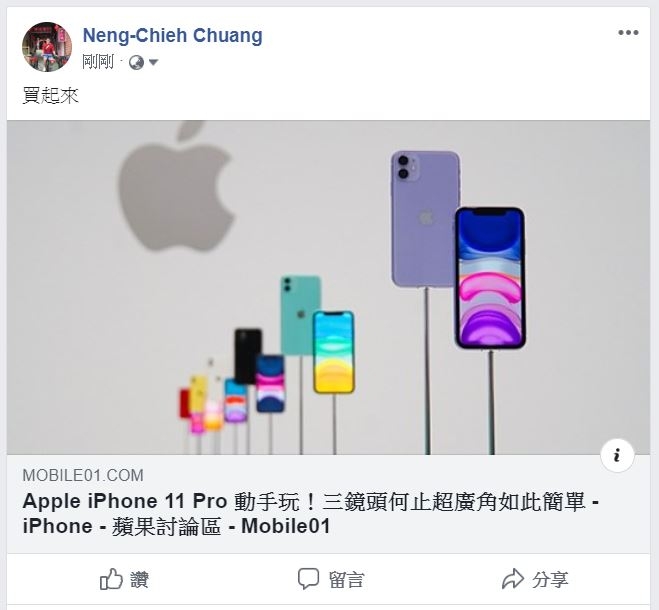Click the 剛剛 post timestamp

98,62
